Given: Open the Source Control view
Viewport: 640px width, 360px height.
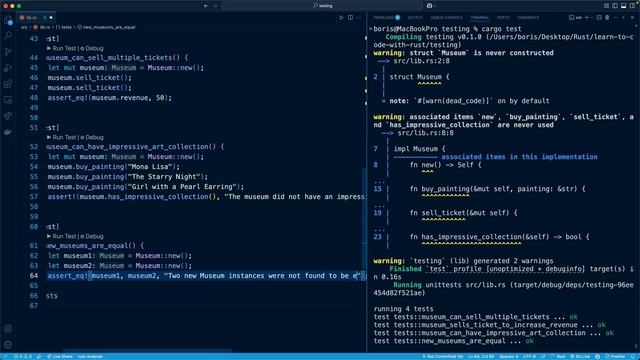Looking at the screenshot, I should click(8, 52).
